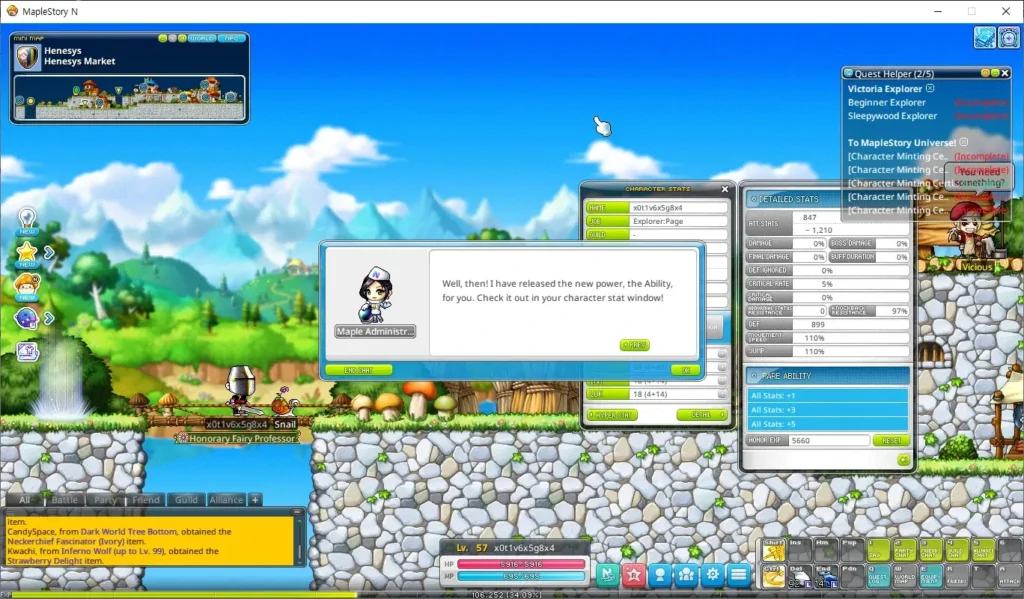Close the Quest Helper panel
This screenshot has height=599, width=1024.
pos(1005,73)
